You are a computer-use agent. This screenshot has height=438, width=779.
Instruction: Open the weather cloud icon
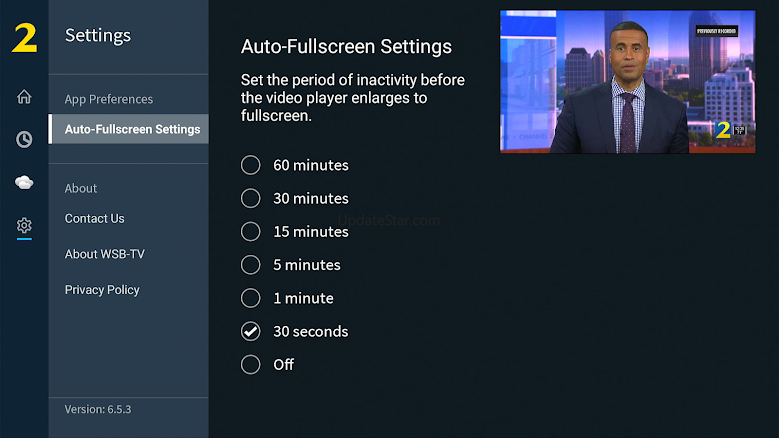coord(24,182)
